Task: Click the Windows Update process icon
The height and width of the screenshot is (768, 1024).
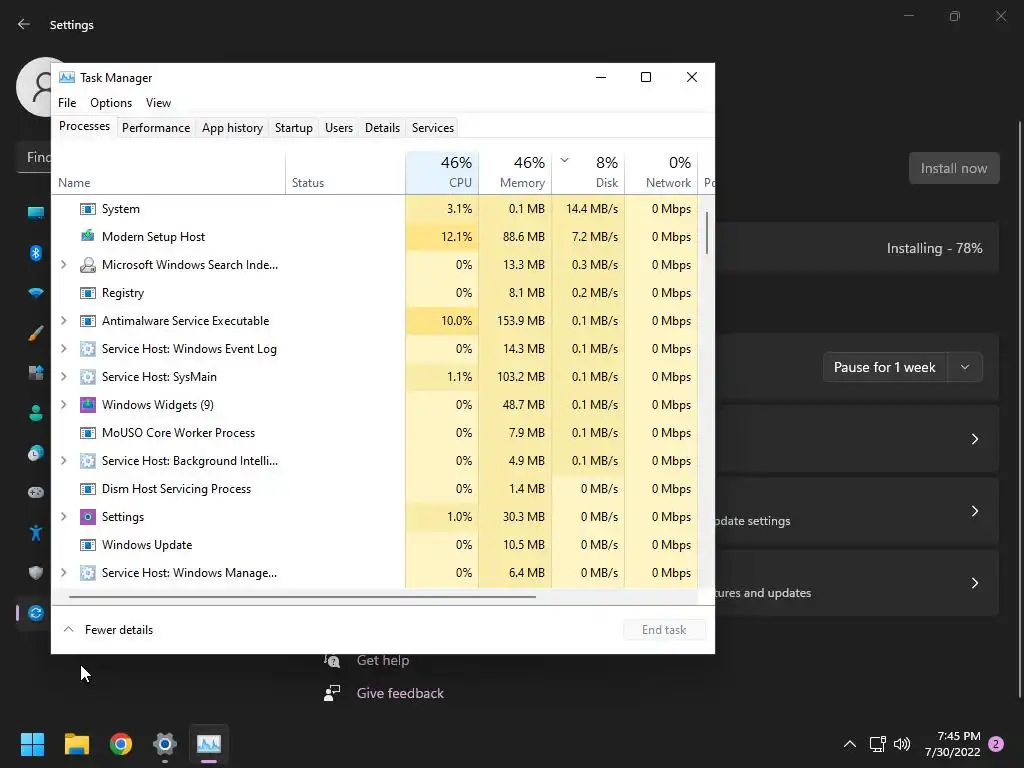Action: point(88,545)
